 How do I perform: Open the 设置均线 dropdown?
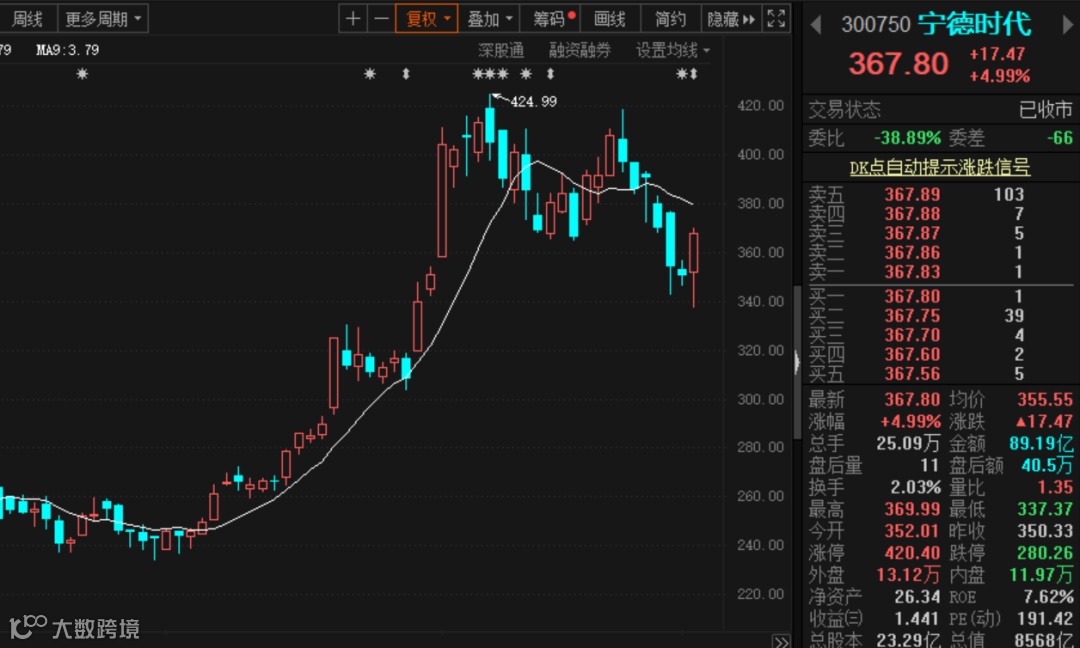click(x=672, y=50)
